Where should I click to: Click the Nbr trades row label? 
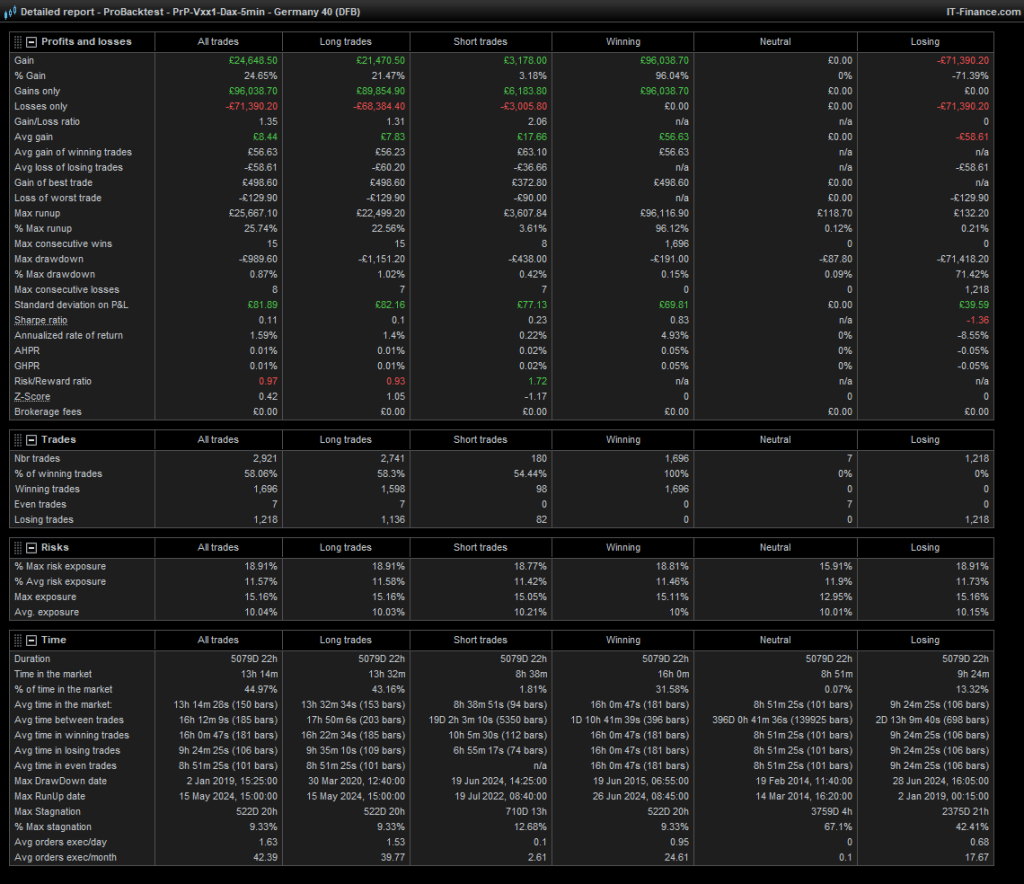click(35, 458)
